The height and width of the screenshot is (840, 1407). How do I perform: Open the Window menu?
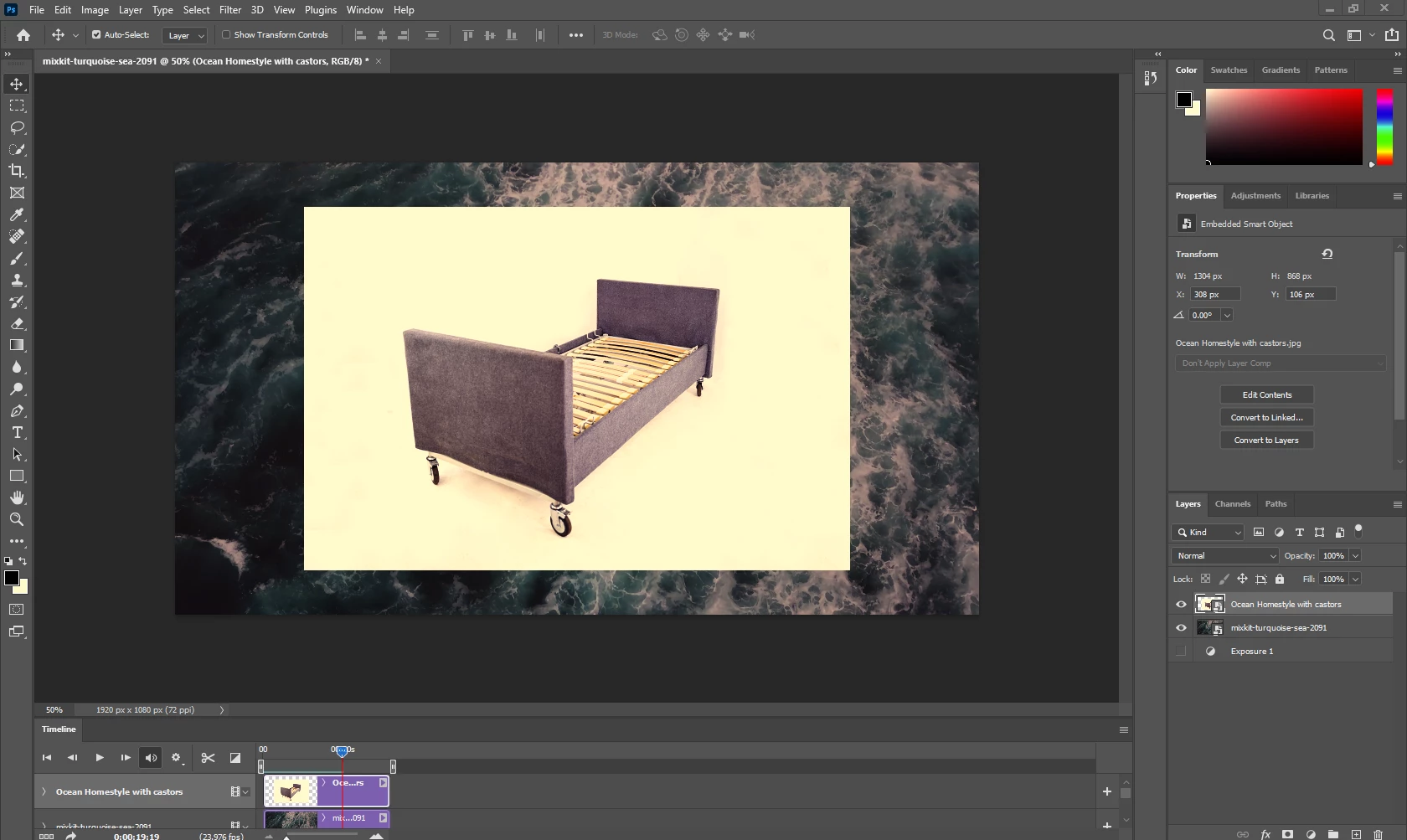tap(365, 10)
